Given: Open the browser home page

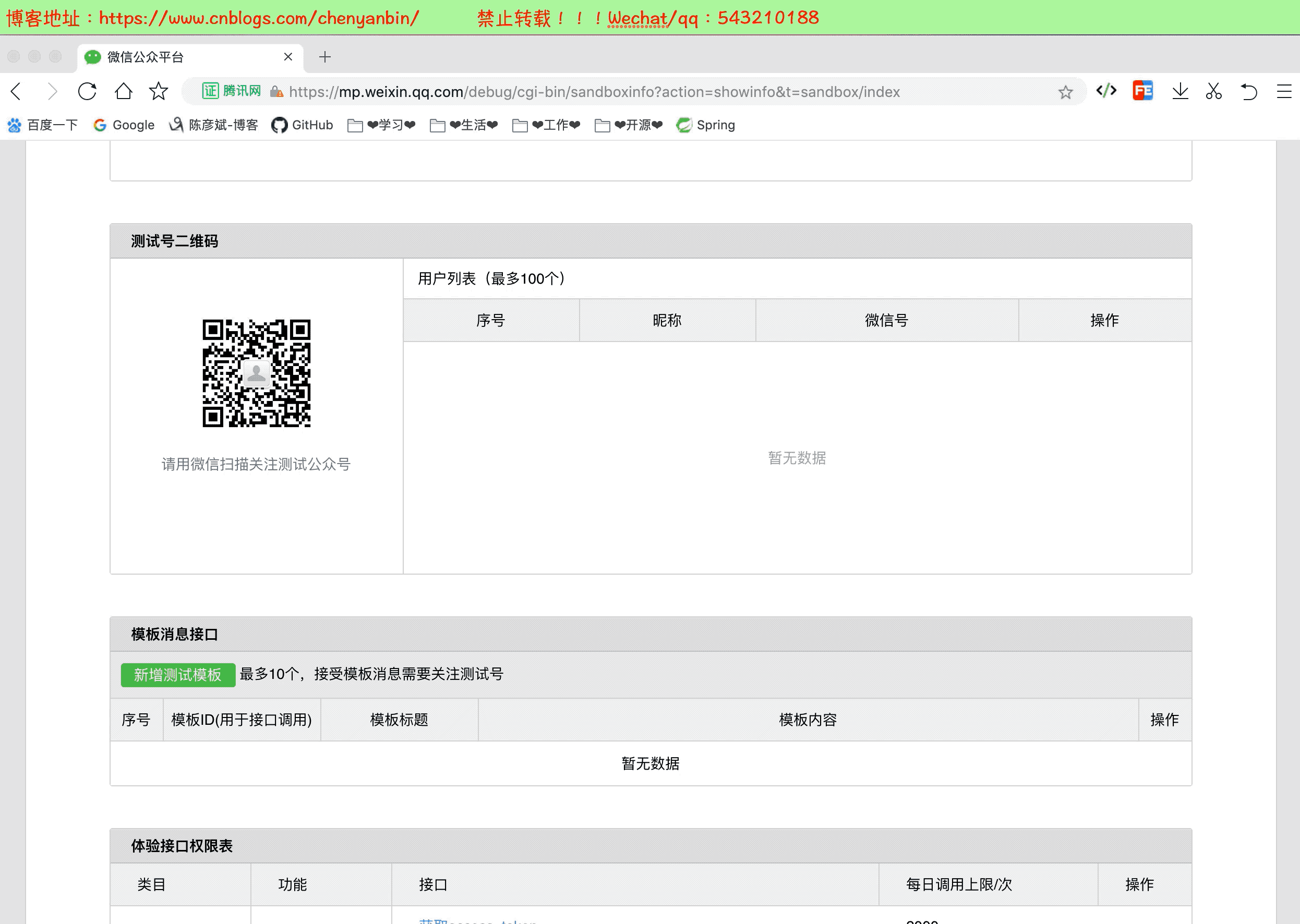Looking at the screenshot, I should [x=124, y=92].
